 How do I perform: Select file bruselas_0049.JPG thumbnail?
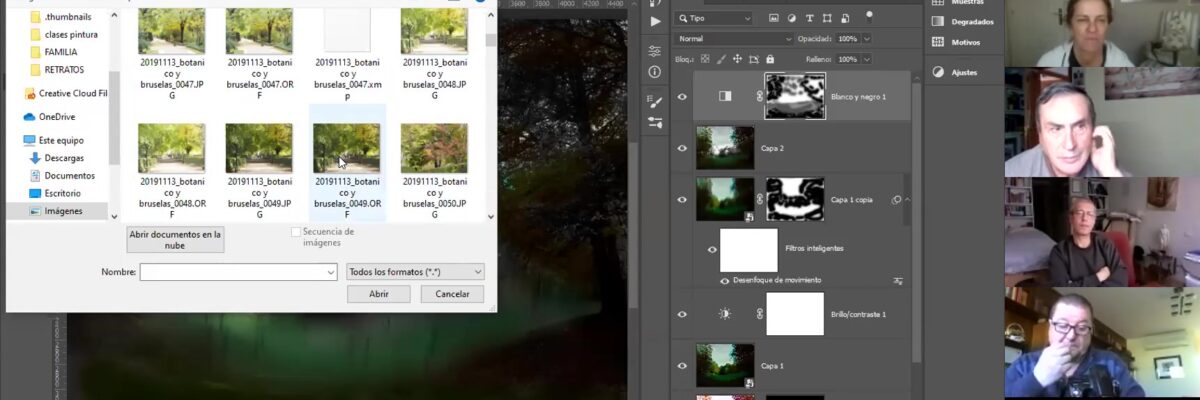[259, 148]
